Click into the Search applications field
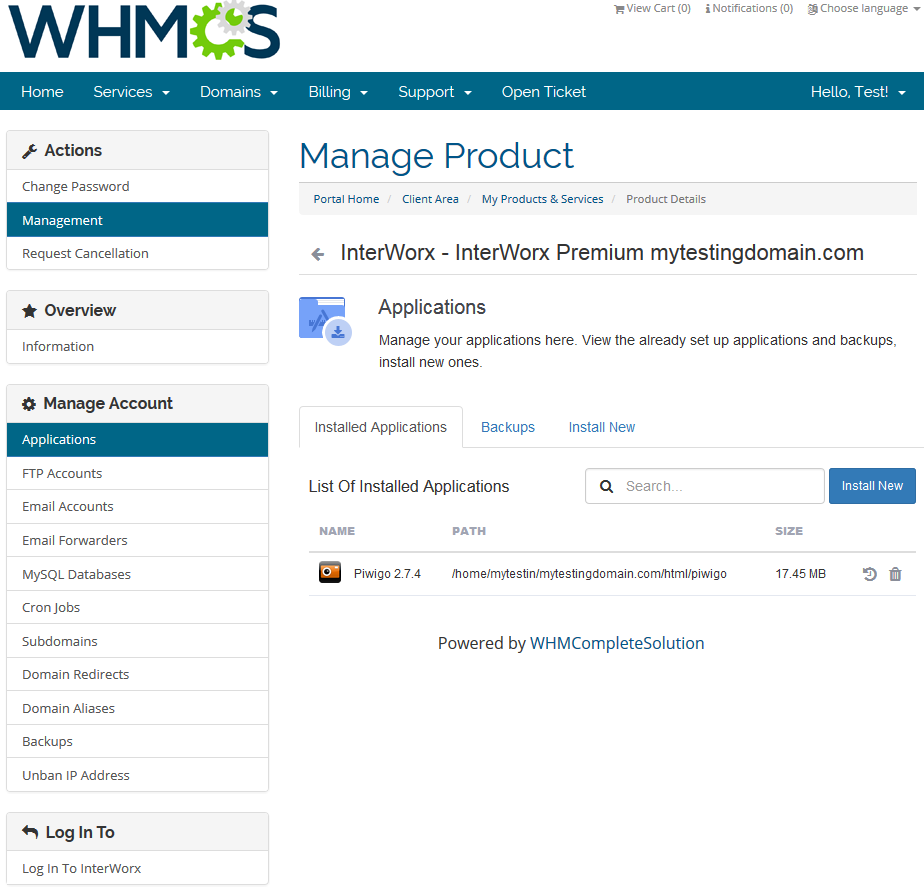Viewport: 924px width, 890px height. (705, 486)
